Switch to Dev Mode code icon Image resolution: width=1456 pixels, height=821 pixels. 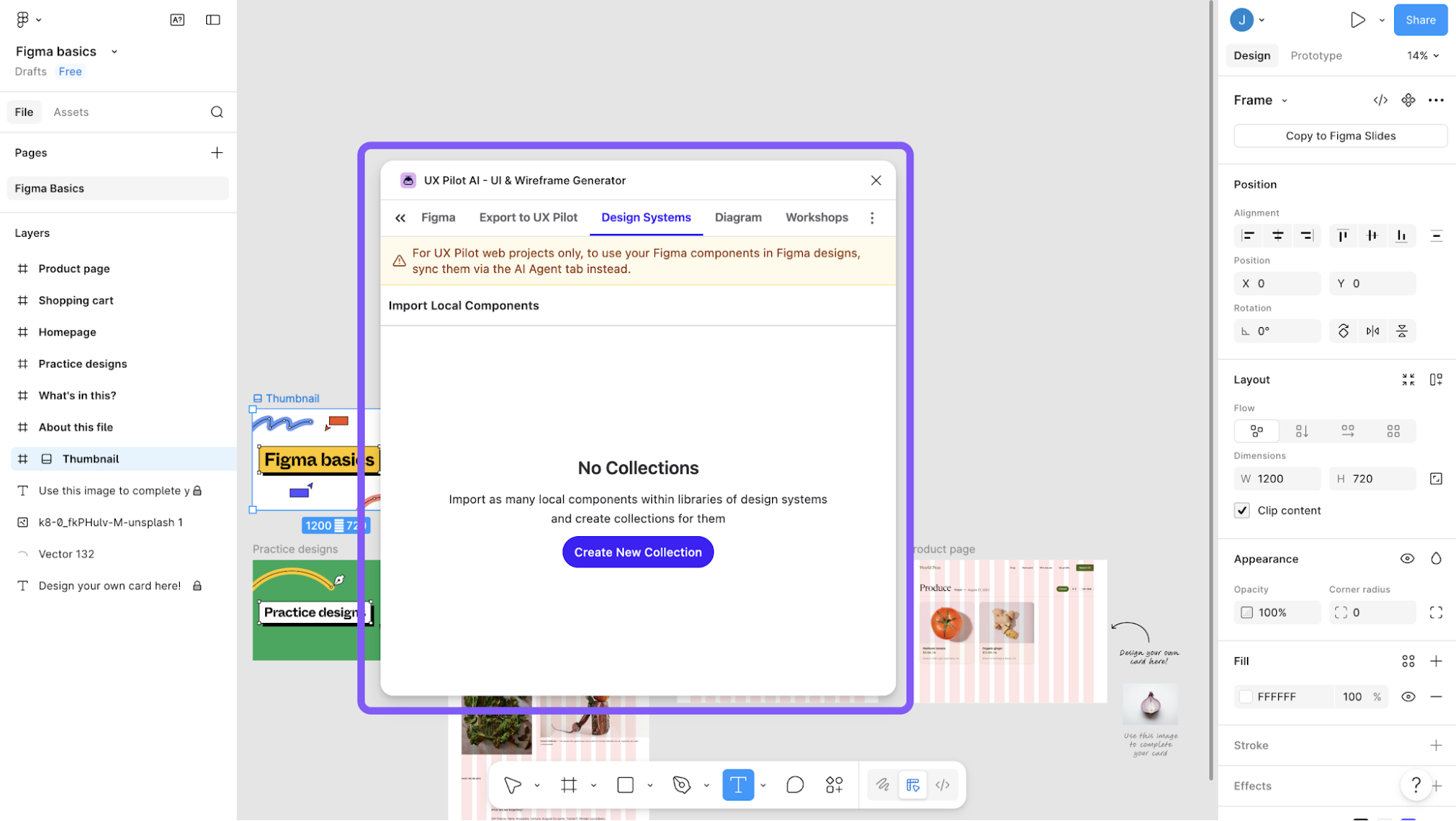click(943, 785)
